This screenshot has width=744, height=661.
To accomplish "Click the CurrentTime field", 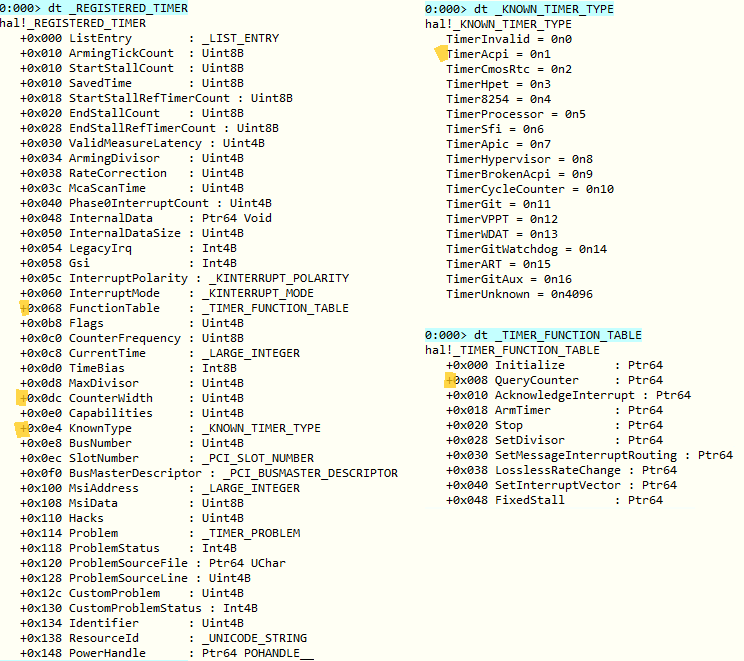I will (160, 353).
